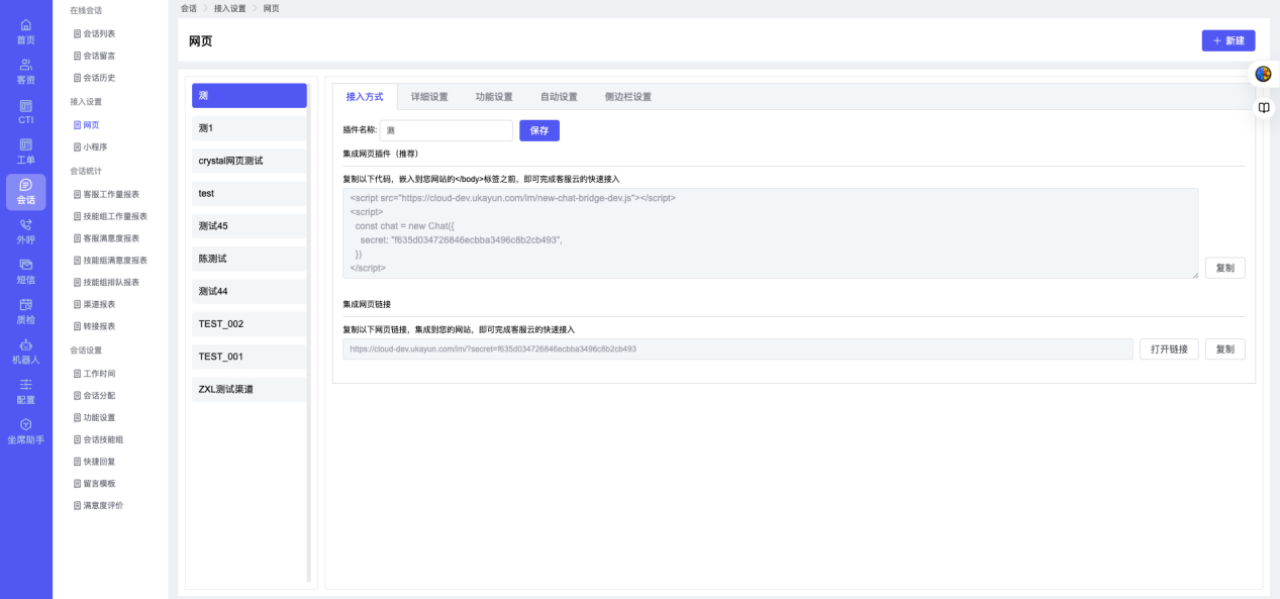Select the 测 channel in the list
Image resolution: width=1280 pixels, height=599 pixels.
(249, 96)
